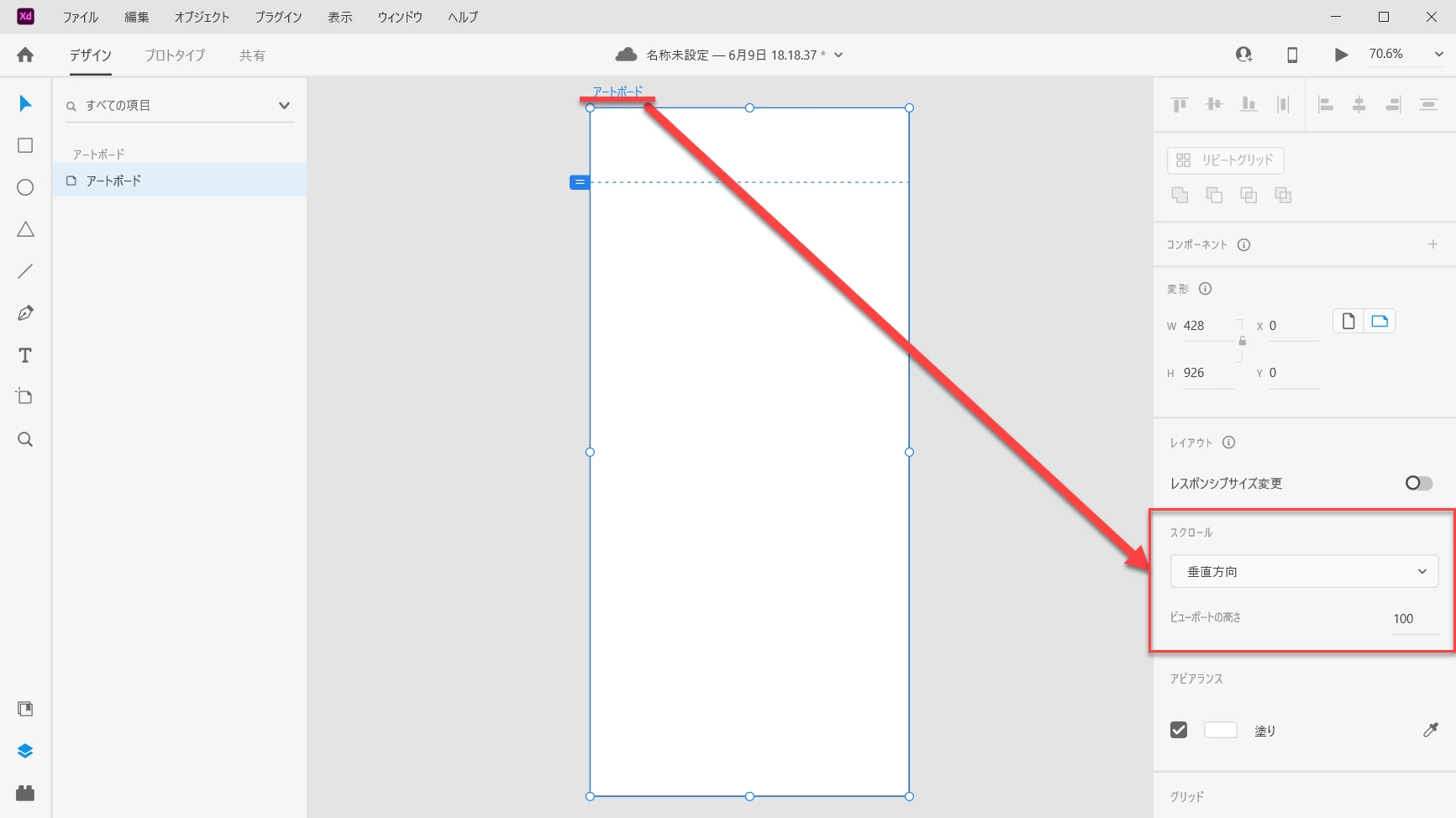Image resolution: width=1456 pixels, height=818 pixels.
Task: Switch to the デザイン tab
Action: pyautogui.click(x=91, y=55)
